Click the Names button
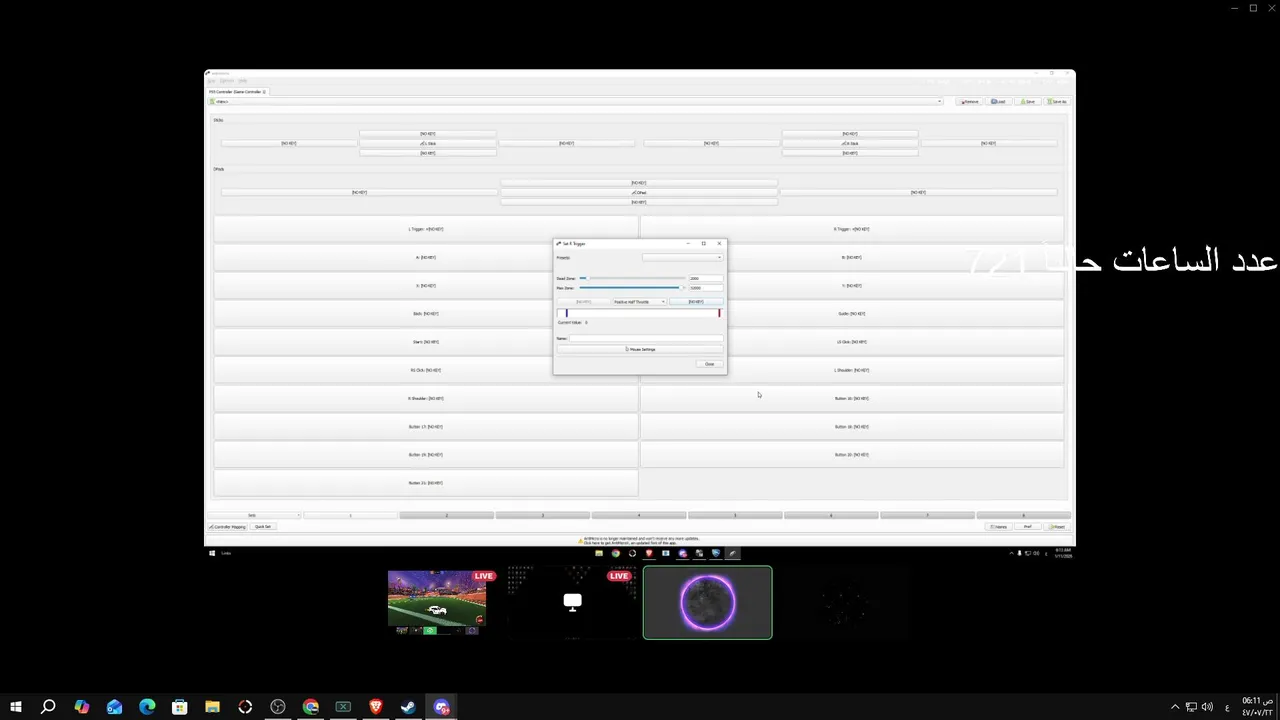1280x720 pixels. 998,526
